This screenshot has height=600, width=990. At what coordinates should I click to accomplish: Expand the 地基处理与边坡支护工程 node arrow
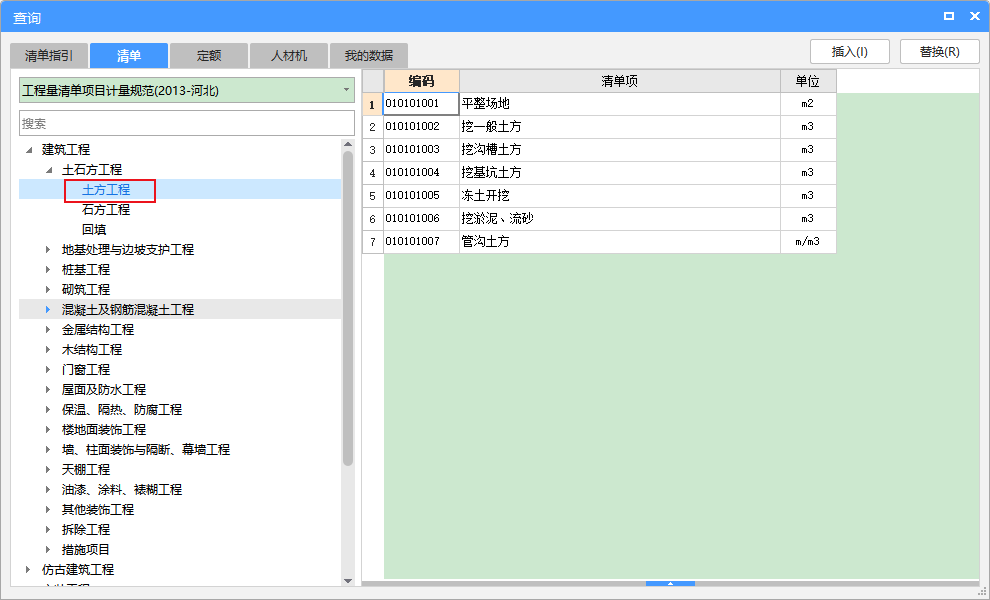(x=48, y=249)
